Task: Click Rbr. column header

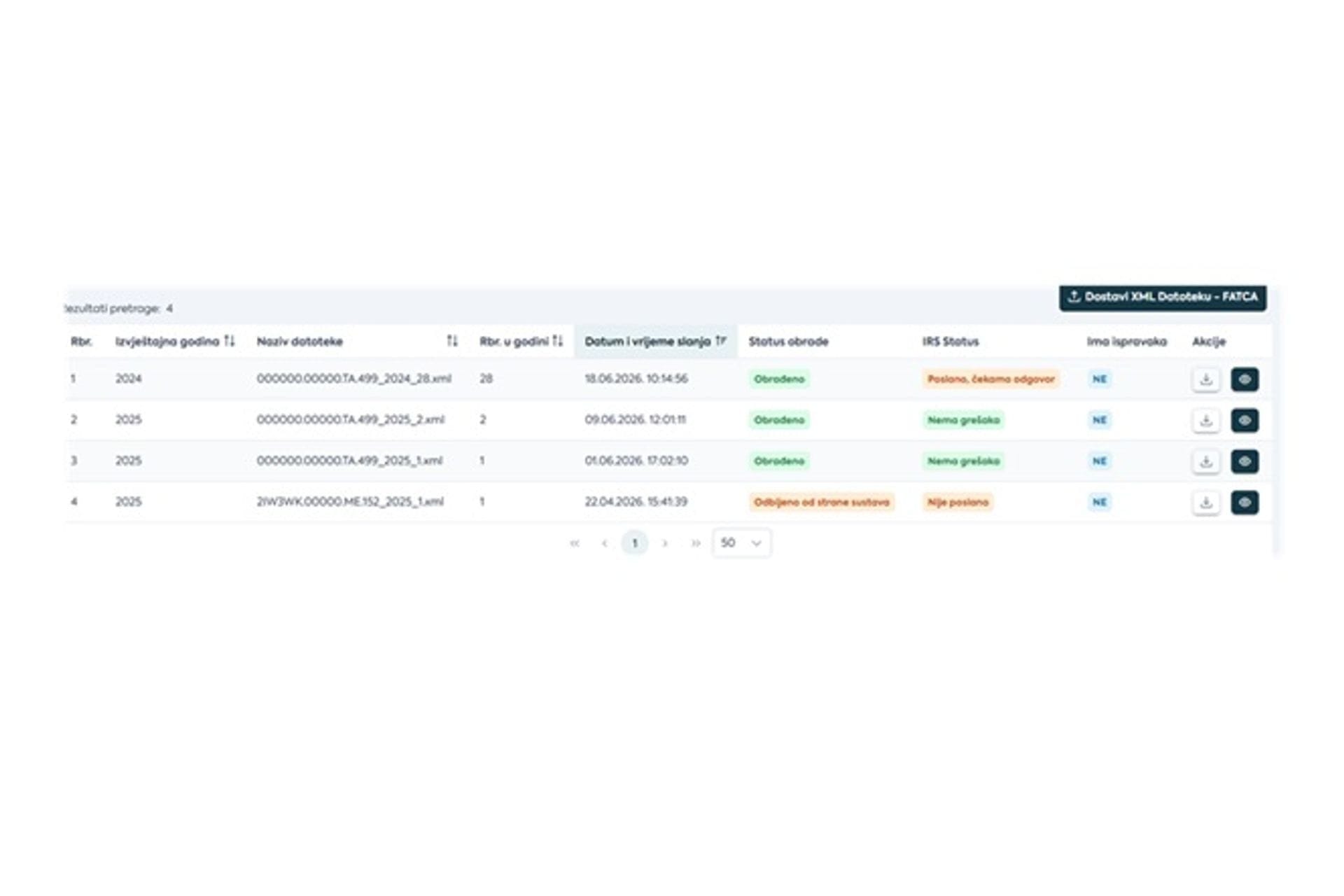Action: point(80,342)
